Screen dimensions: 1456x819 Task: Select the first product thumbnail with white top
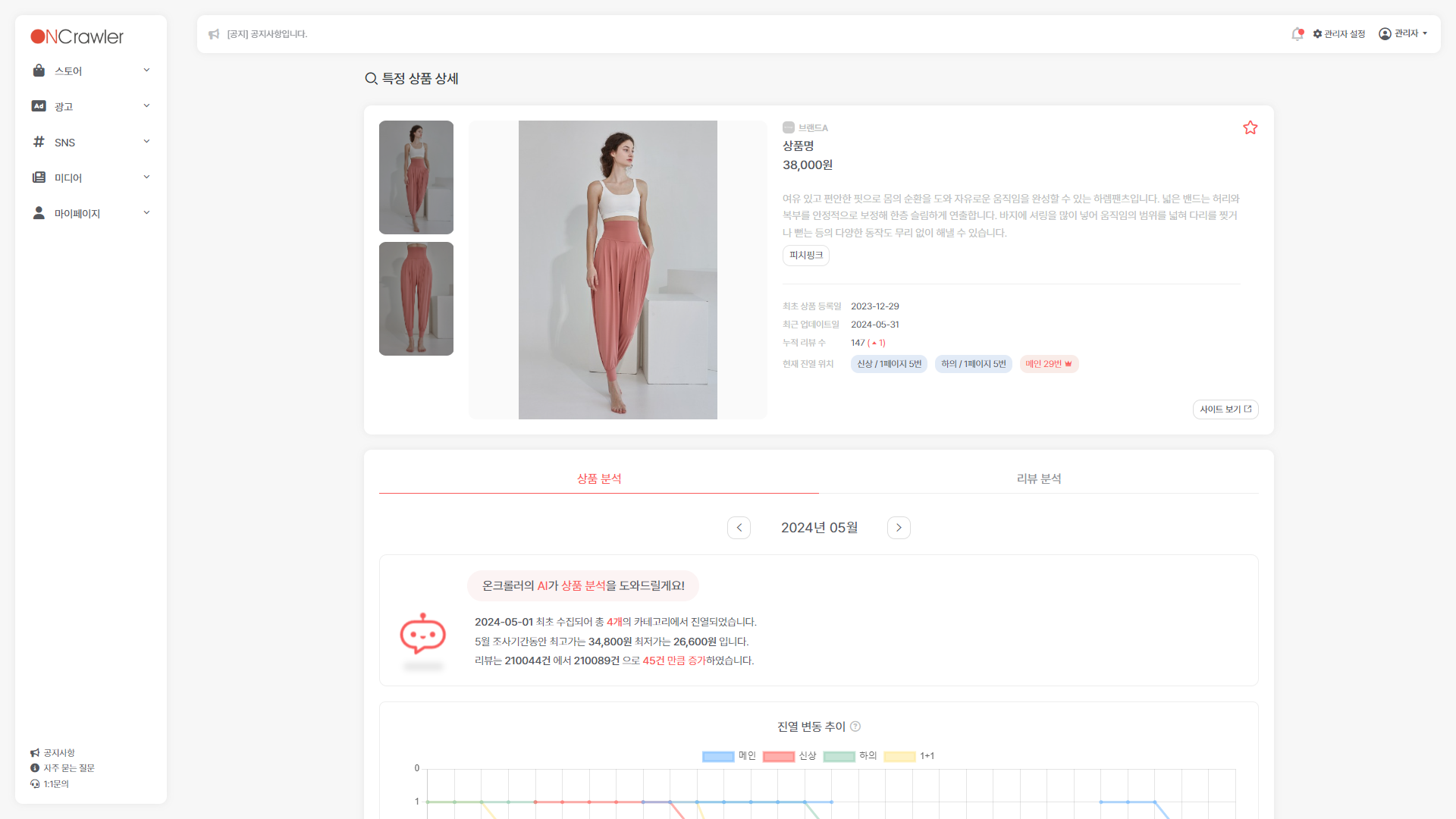tap(416, 177)
